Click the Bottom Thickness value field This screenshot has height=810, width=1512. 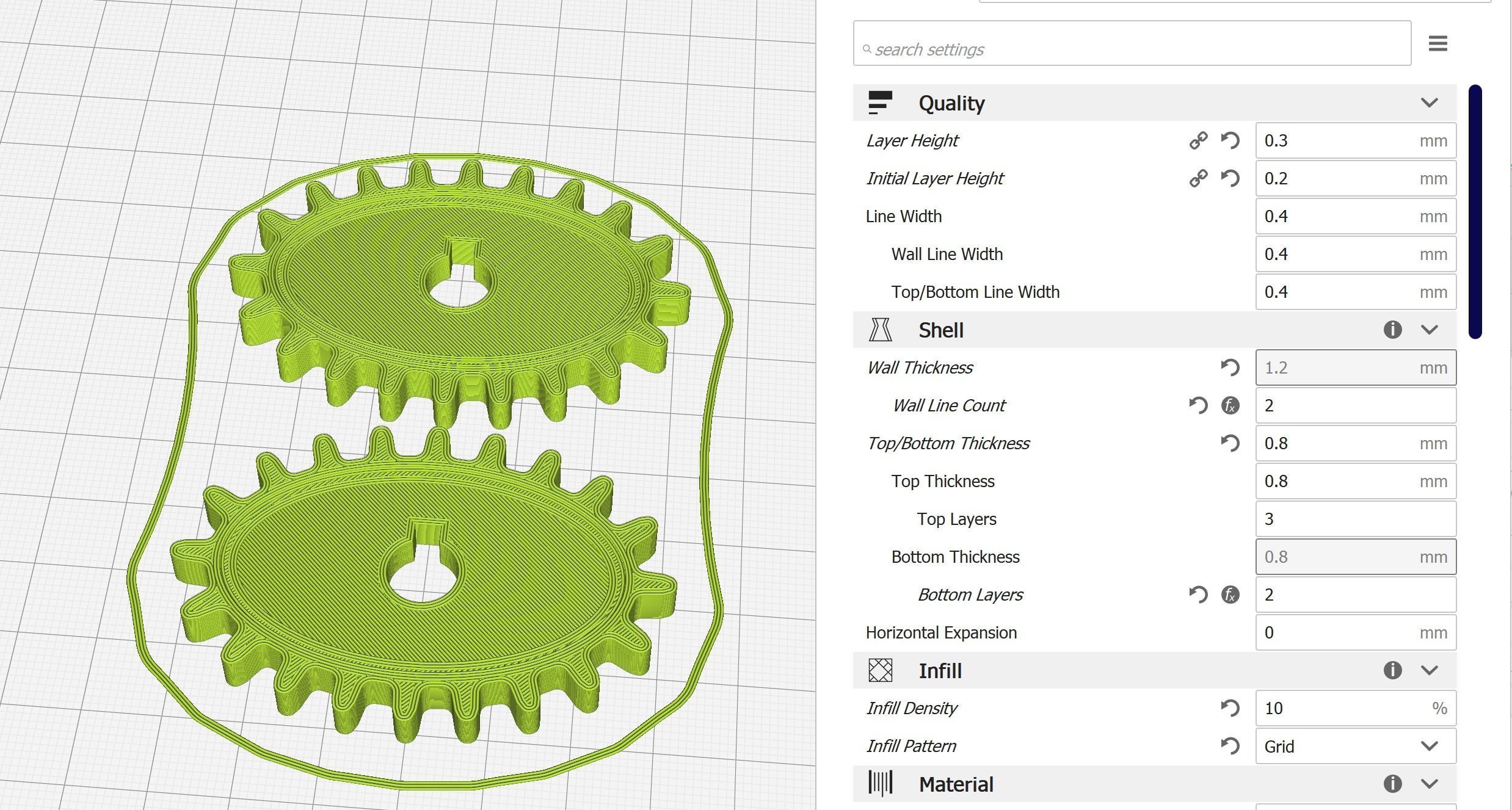pyautogui.click(x=1356, y=557)
